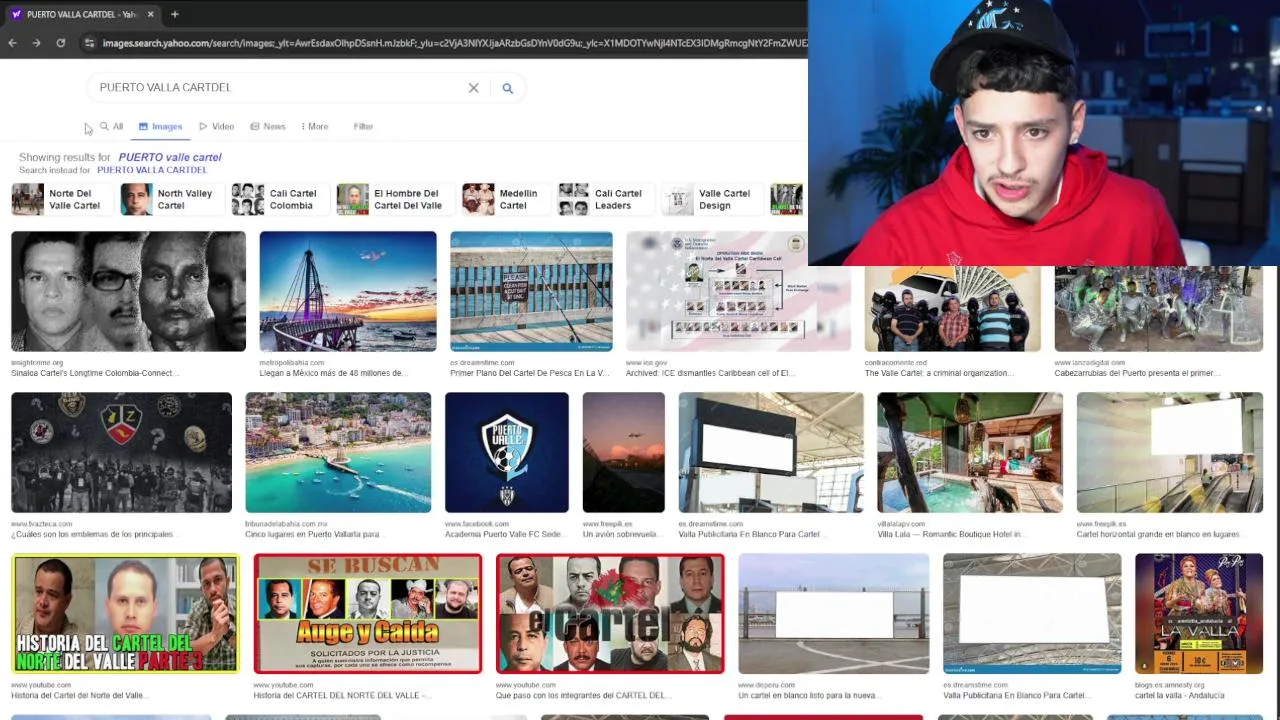This screenshot has width=1280, height=720.
Task: Click the PUERTO valle cartel suggested link
Action: [x=170, y=157]
